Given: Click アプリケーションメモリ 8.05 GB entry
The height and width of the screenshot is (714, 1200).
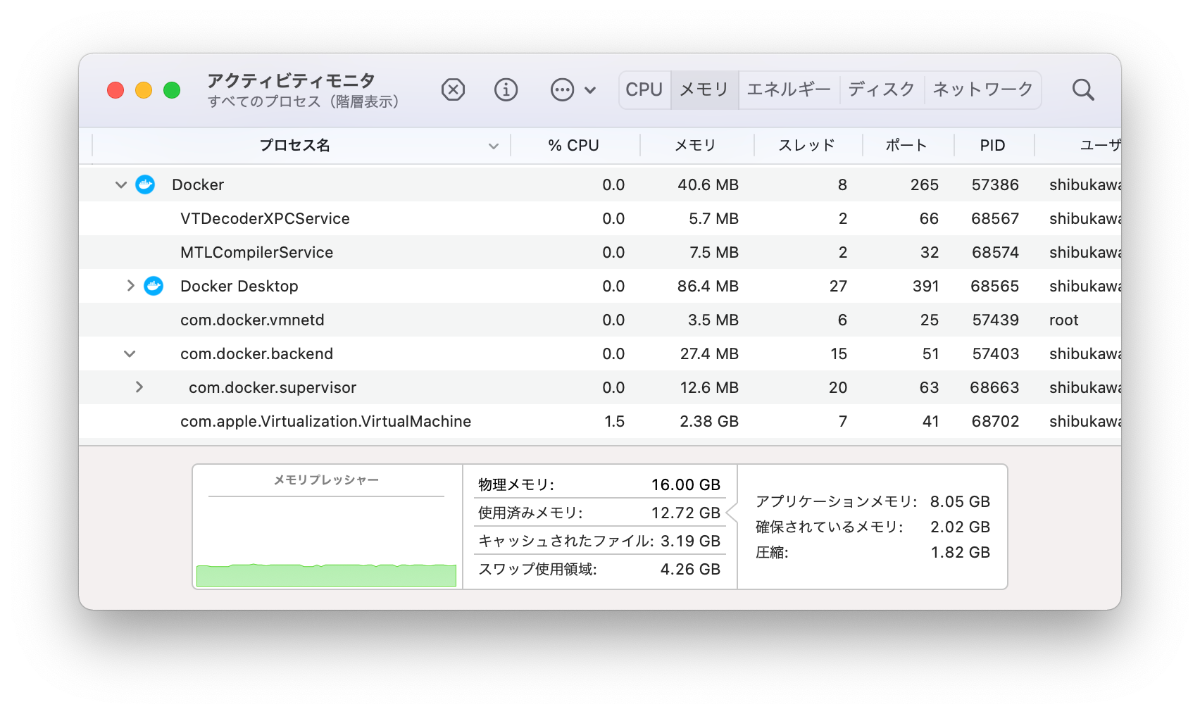Looking at the screenshot, I should (x=873, y=502).
